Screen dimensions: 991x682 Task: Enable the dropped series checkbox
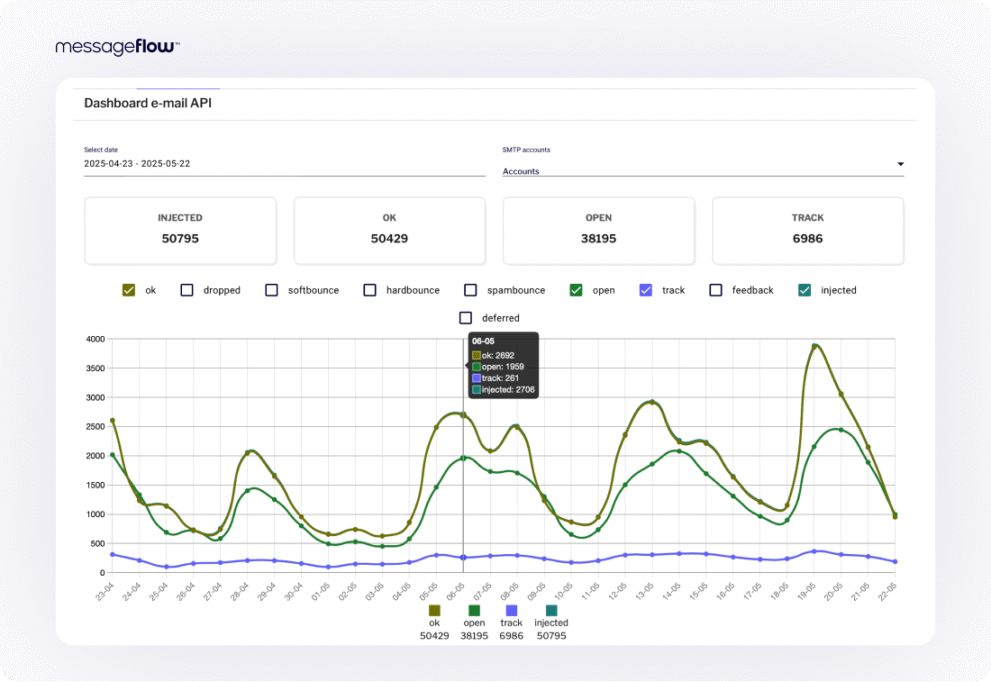tap(187, 290)
